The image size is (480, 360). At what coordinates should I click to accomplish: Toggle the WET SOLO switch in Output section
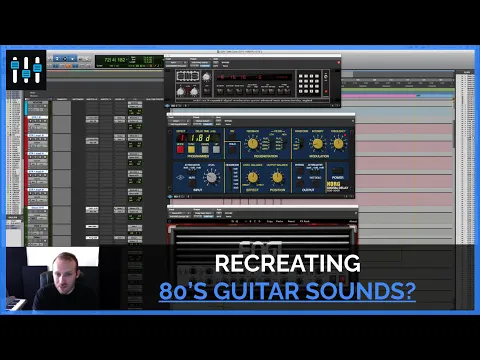(315, 182)
